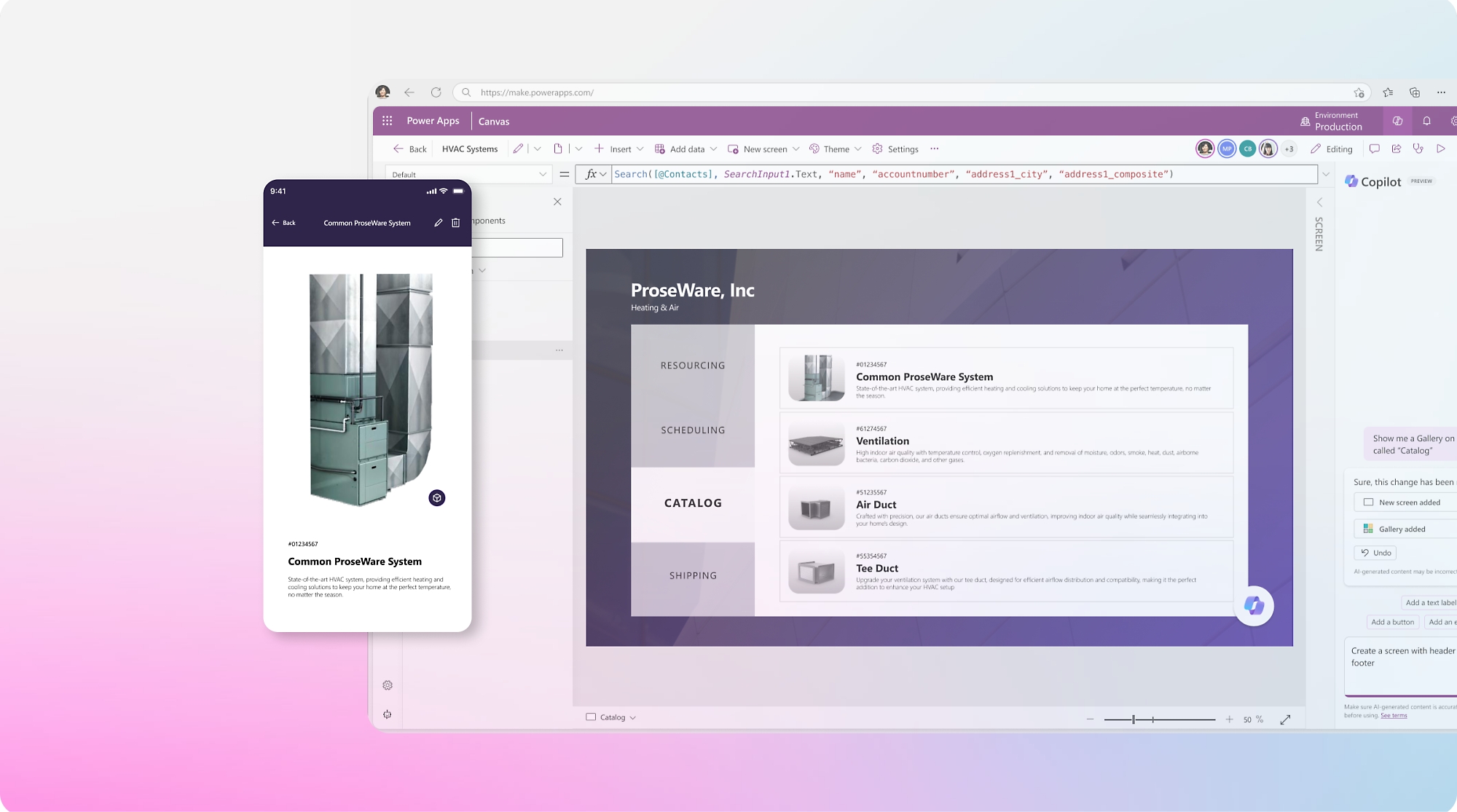Click the Settings button in toolbar

click(x=896, y=149)
